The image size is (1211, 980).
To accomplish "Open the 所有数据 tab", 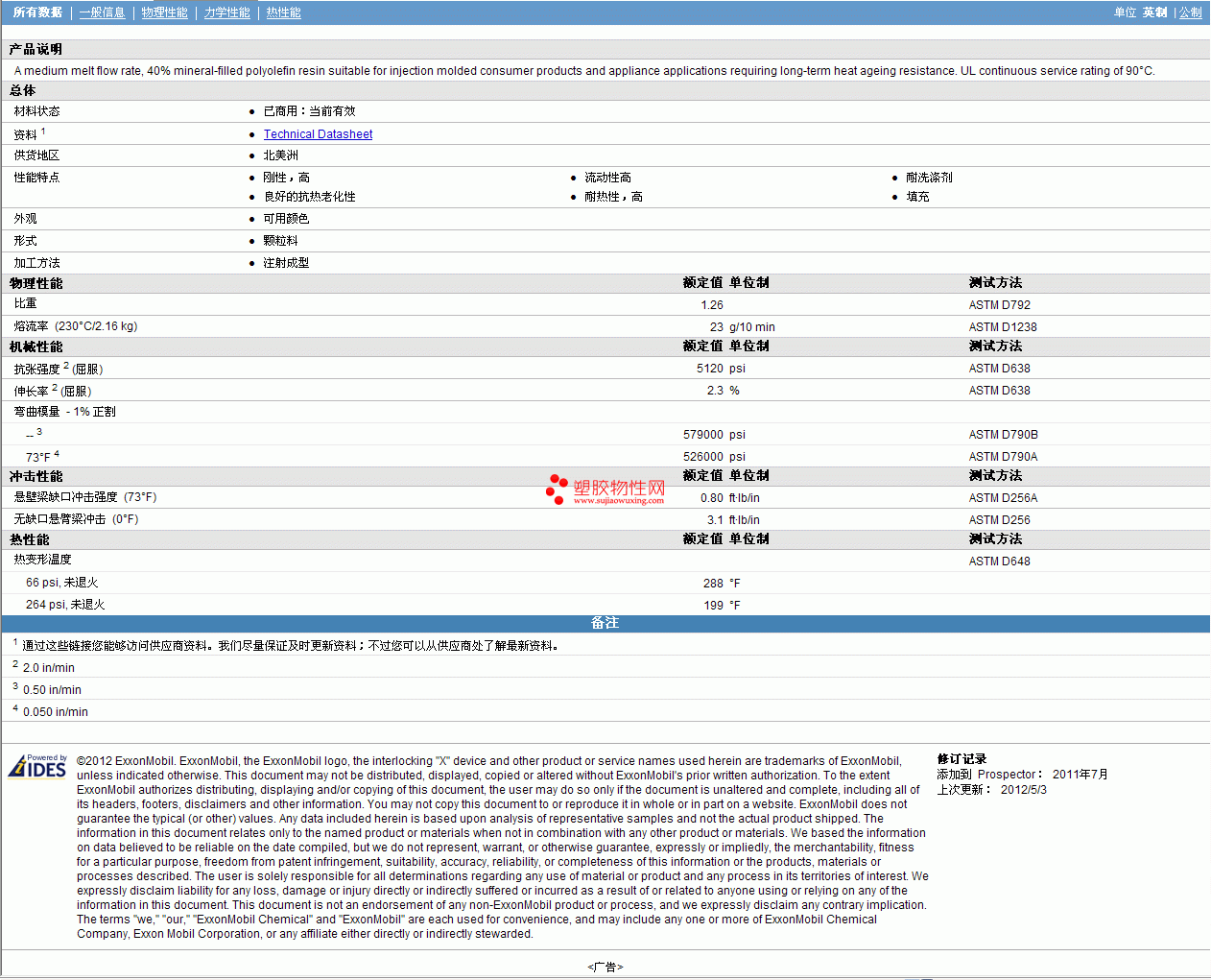I will click(37, 12).
